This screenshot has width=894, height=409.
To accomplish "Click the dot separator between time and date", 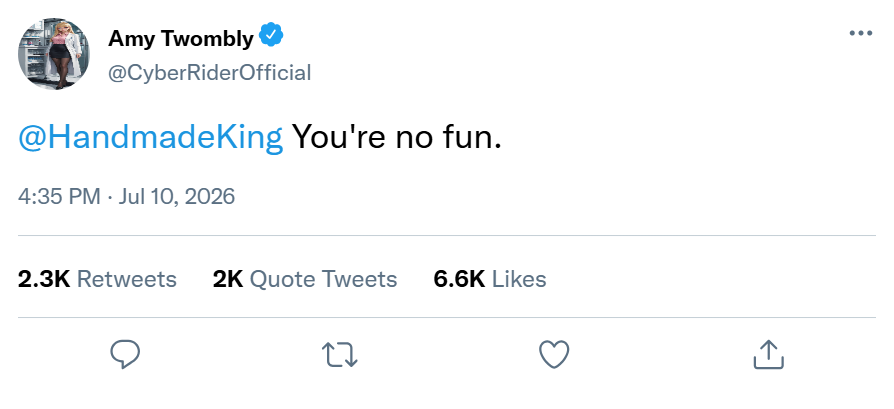I will [109, 197].
